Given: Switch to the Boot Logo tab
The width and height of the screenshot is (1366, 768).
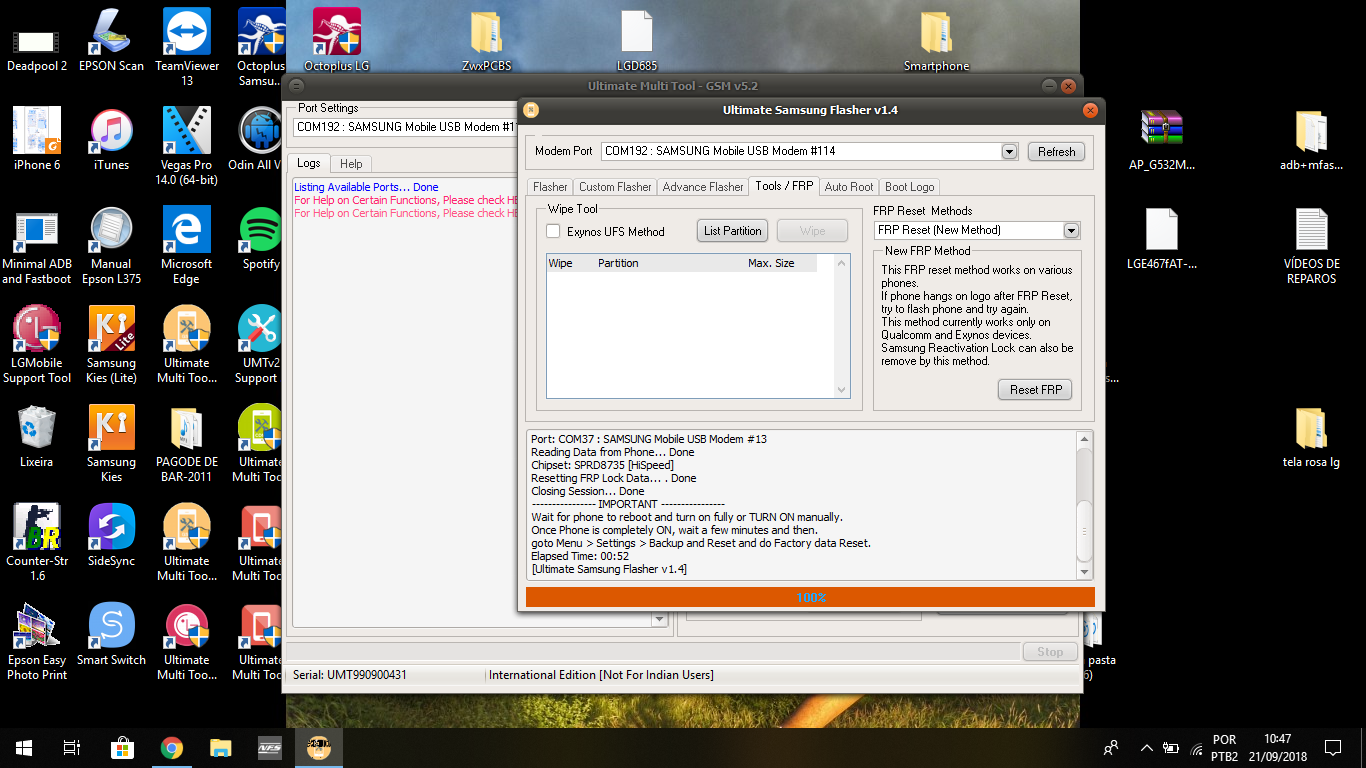Looking at the screenshot, I should point(909,187).
